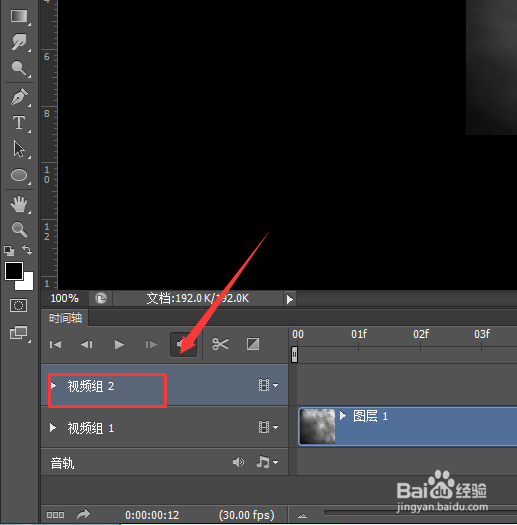The image size is (517, 525).
Task: Convert to frame animation
Action: (55, 515)
